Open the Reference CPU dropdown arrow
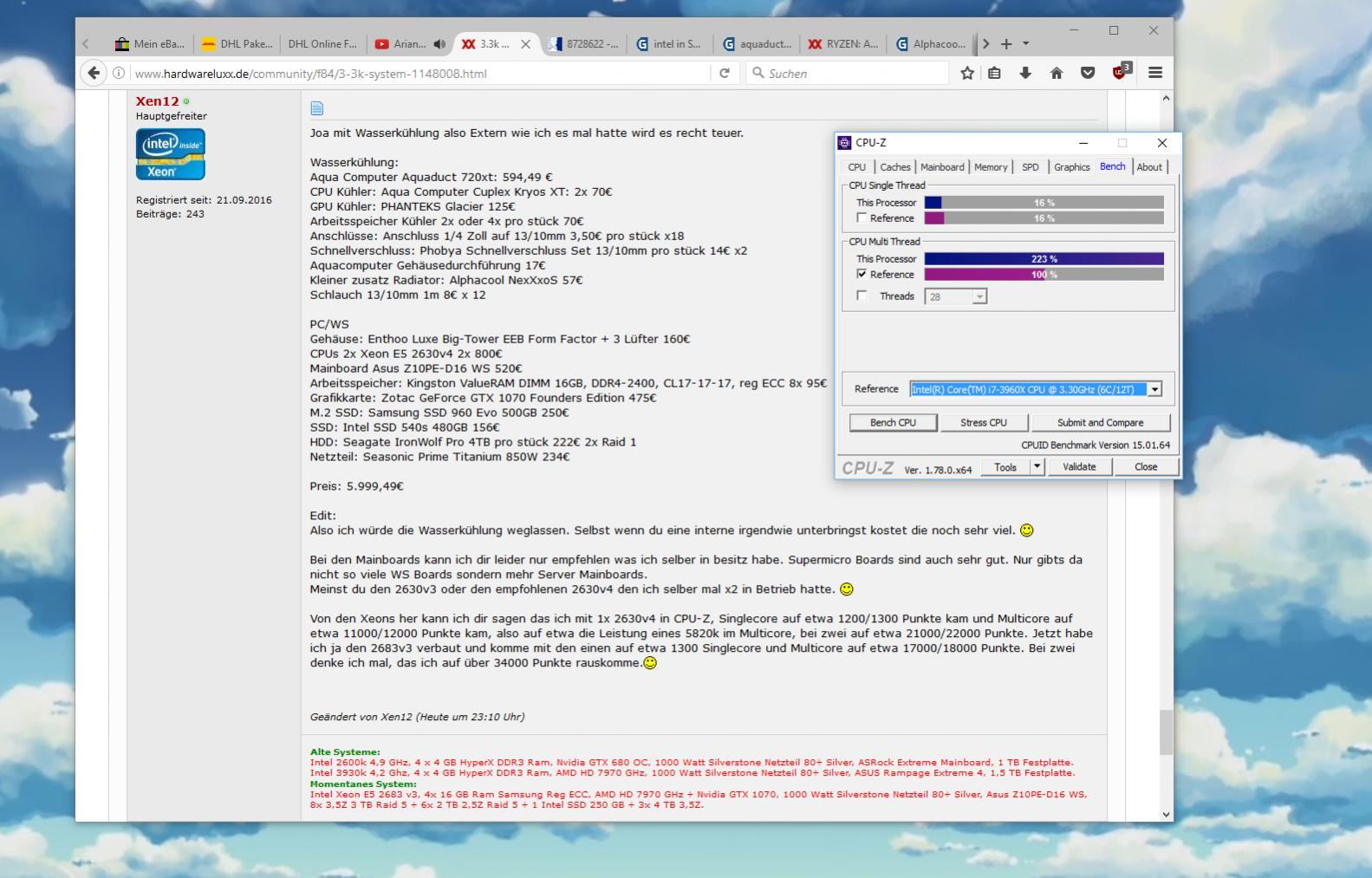Image resolution: width=1372 pixels, height=878 pixels. (x=1154, y=390)
